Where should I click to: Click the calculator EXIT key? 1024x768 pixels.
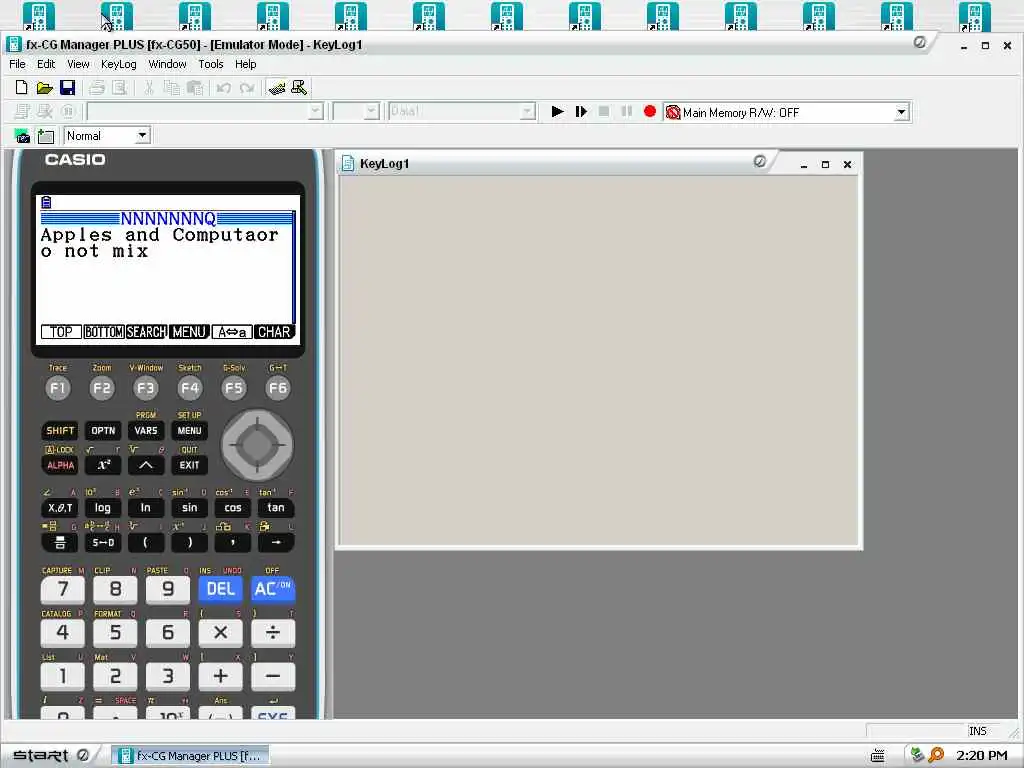tap(189, 465)
